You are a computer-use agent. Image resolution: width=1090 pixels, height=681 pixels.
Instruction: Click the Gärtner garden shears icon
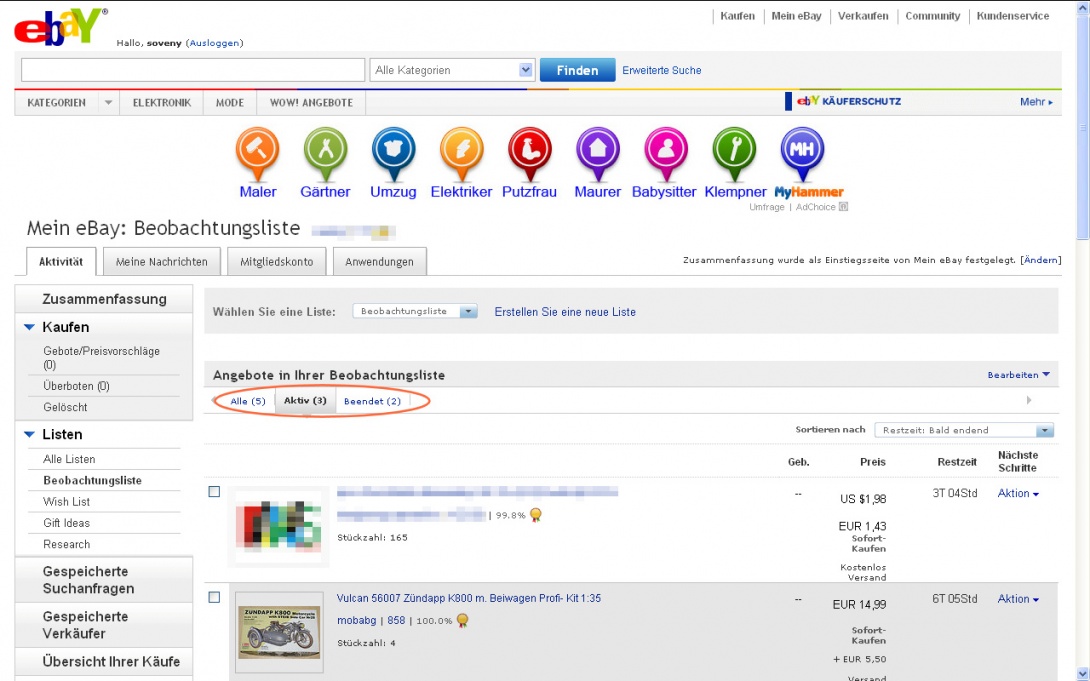[325, 151]
